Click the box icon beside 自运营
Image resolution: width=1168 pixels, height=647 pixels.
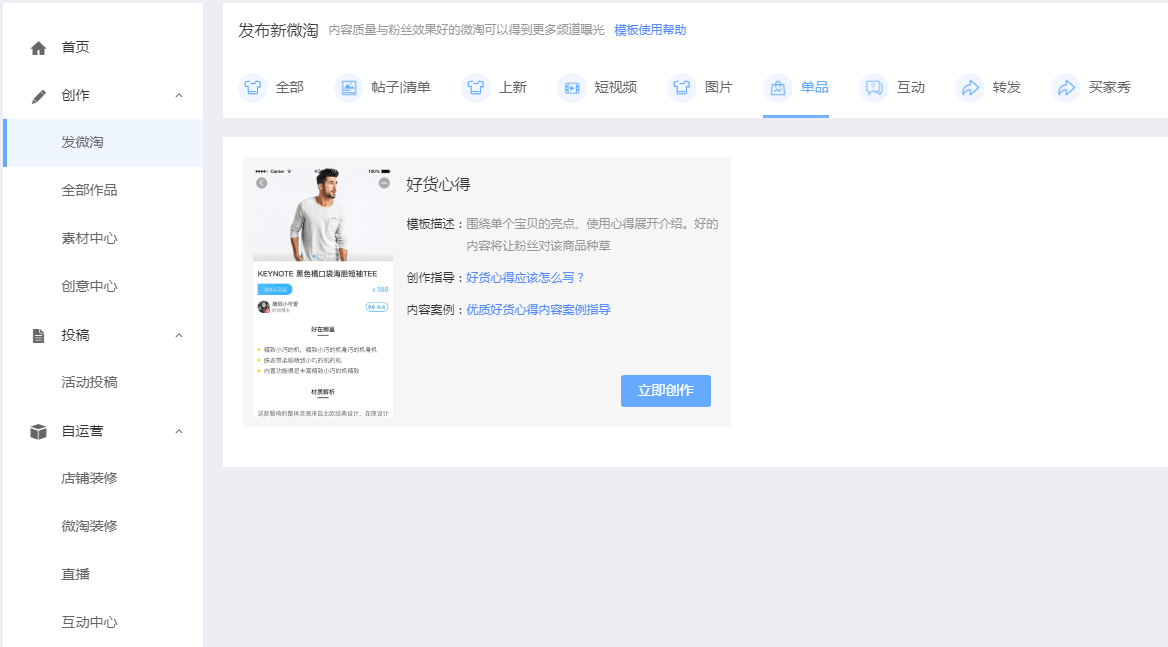[39, 432]
